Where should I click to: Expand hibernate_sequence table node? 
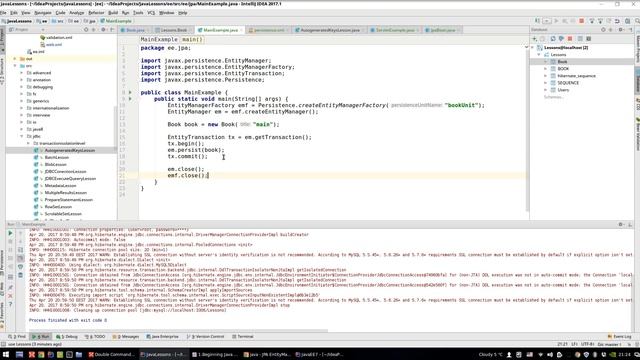click(x=545, y=76)
